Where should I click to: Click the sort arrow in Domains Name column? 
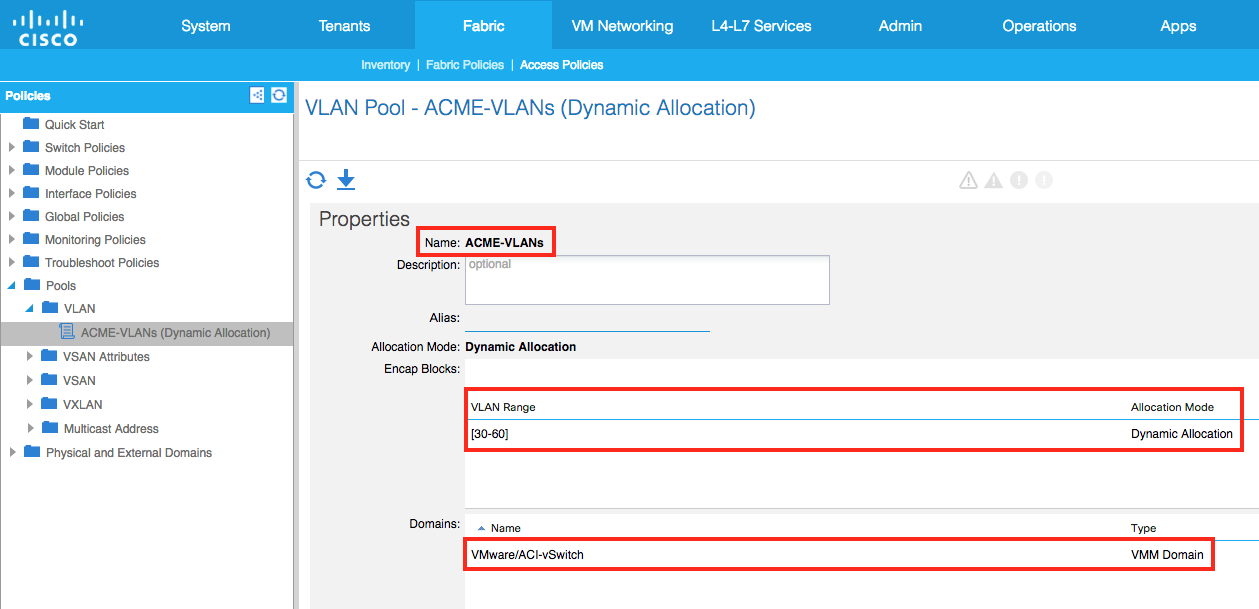(x=482, y=528)
